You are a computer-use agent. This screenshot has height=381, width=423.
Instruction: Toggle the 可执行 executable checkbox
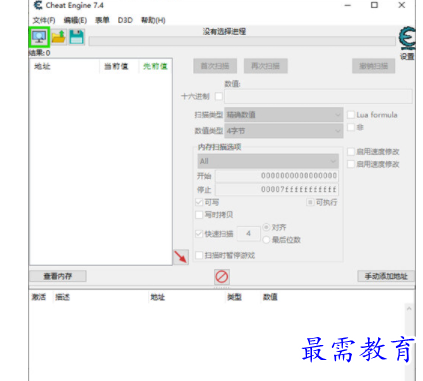pyautogui.click(x=310, y=202)
